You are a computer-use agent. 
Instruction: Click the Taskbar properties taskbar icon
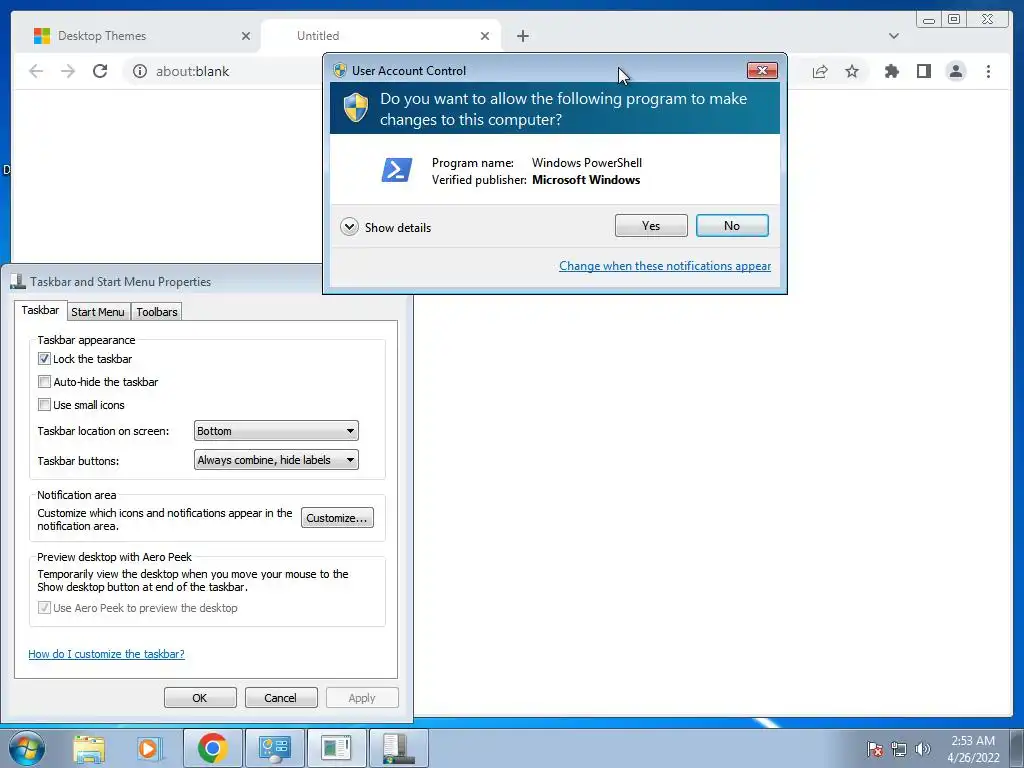pyautogui.click(x=398, y=748)
